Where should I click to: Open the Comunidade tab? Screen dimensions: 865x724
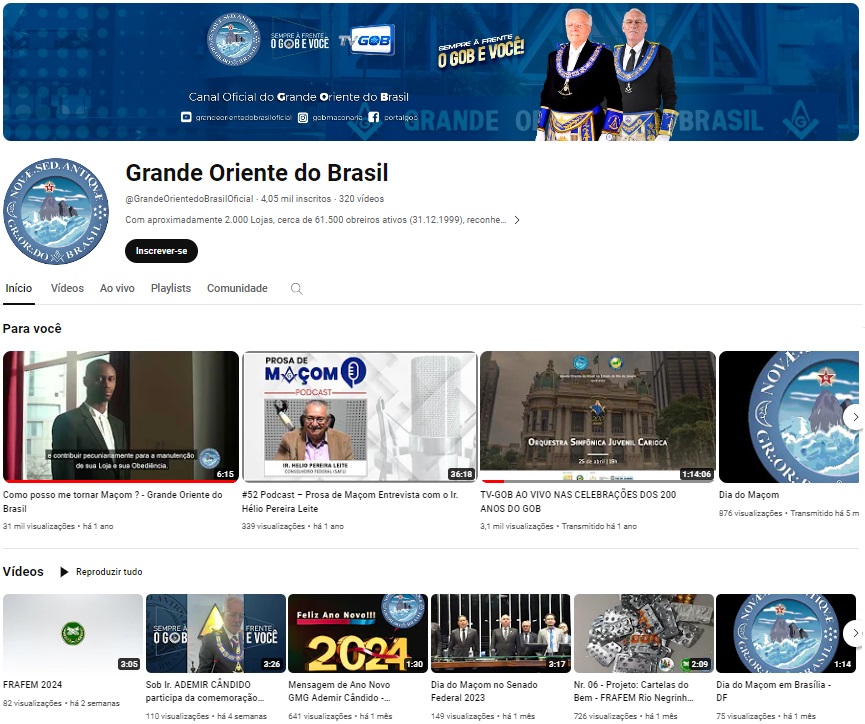click(237, 288)
